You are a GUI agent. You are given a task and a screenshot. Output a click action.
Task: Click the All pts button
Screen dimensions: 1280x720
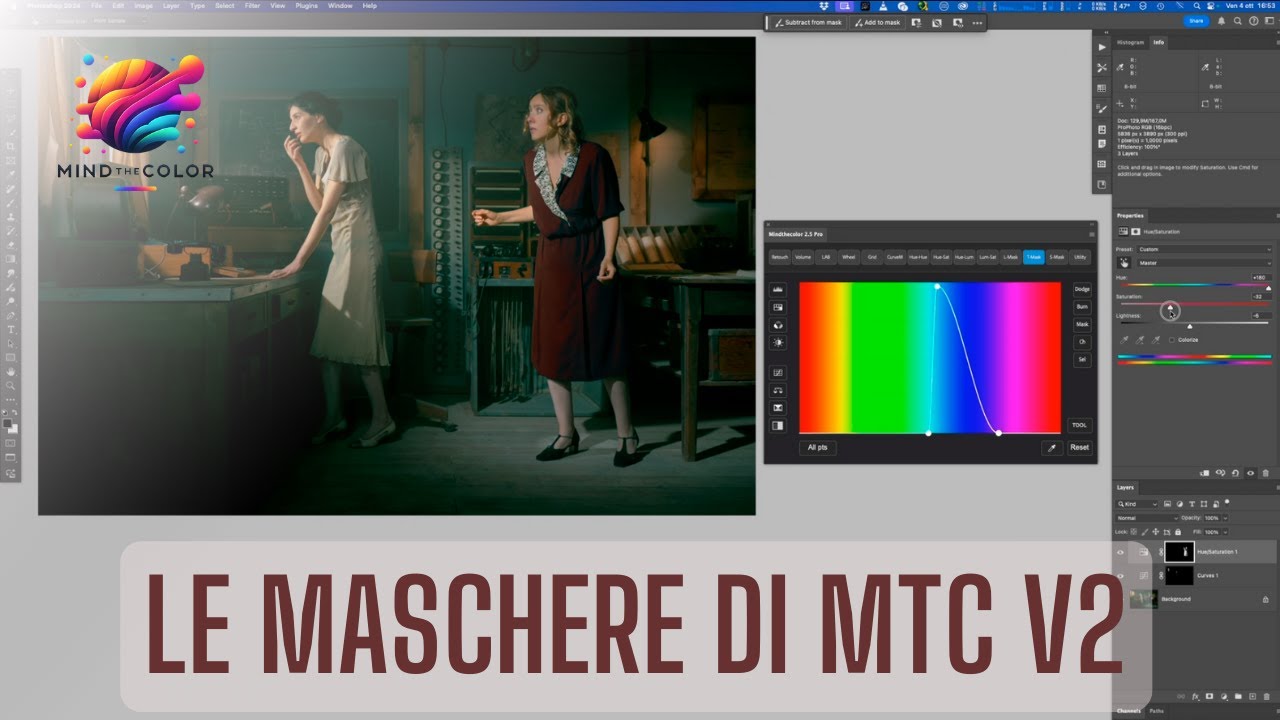(817, 448)
